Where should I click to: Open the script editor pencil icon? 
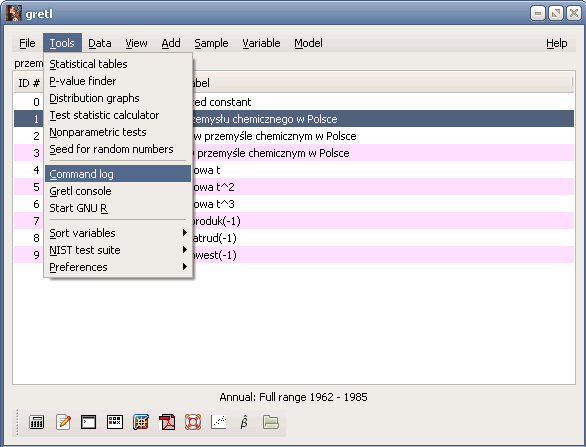pyautogui.click(x=63, y=422)
